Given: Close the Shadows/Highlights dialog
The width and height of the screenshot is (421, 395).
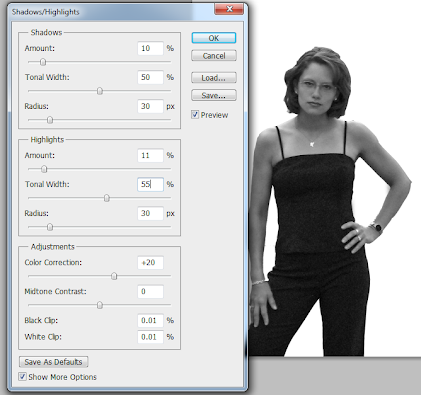Looking at the screenshot, I should [x=229, y=9].
